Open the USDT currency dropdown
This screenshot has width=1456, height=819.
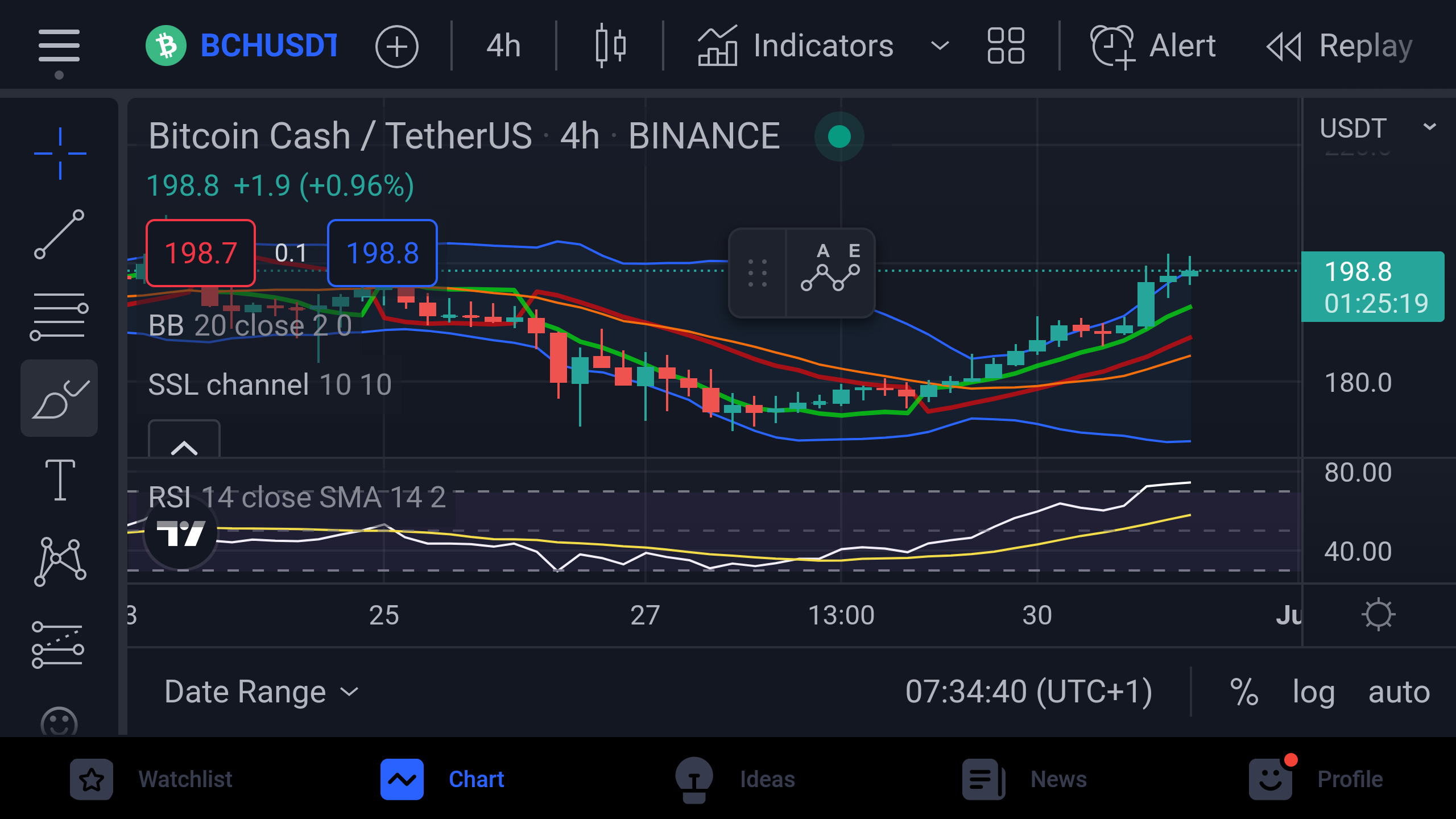(1378, 129)
